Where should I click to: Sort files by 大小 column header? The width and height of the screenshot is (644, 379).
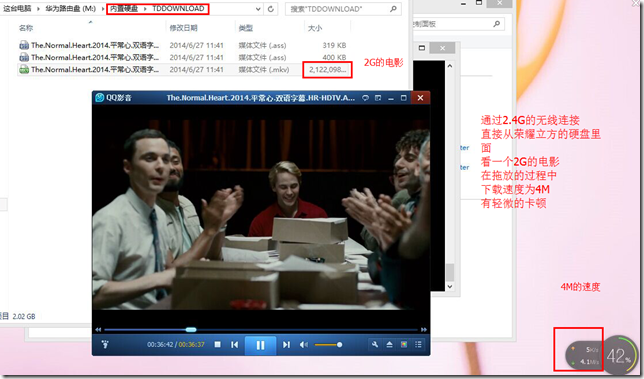coord(315,28)
